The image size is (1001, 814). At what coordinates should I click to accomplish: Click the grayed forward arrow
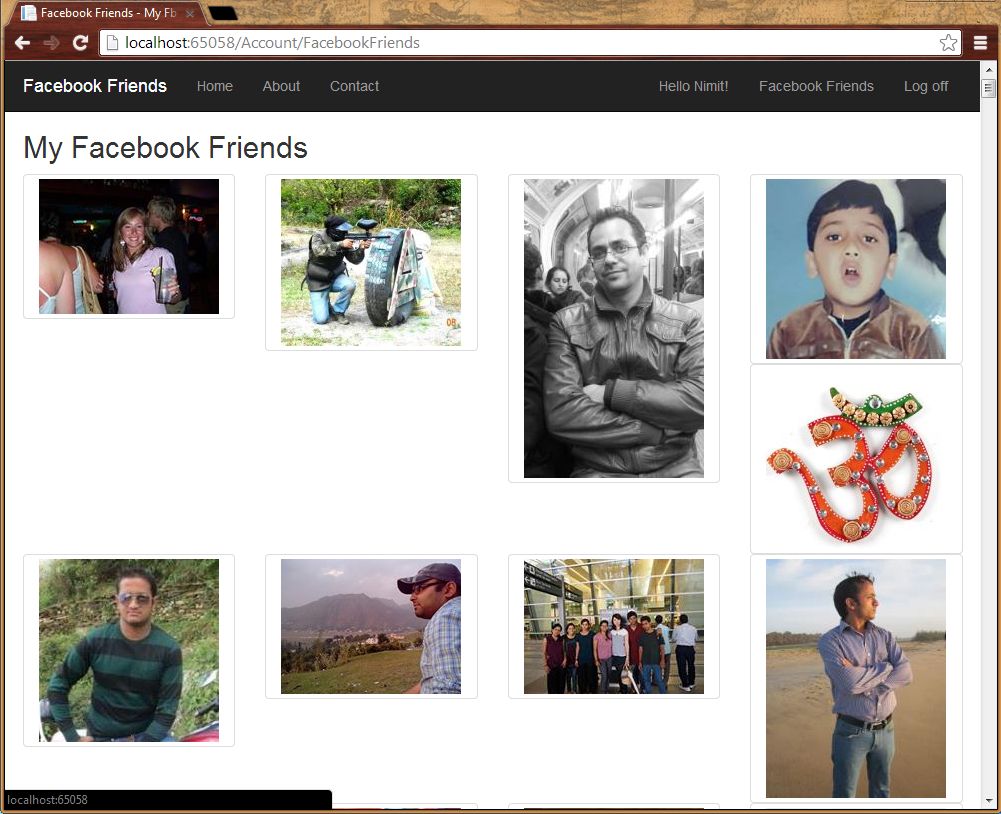pos(50,42)
